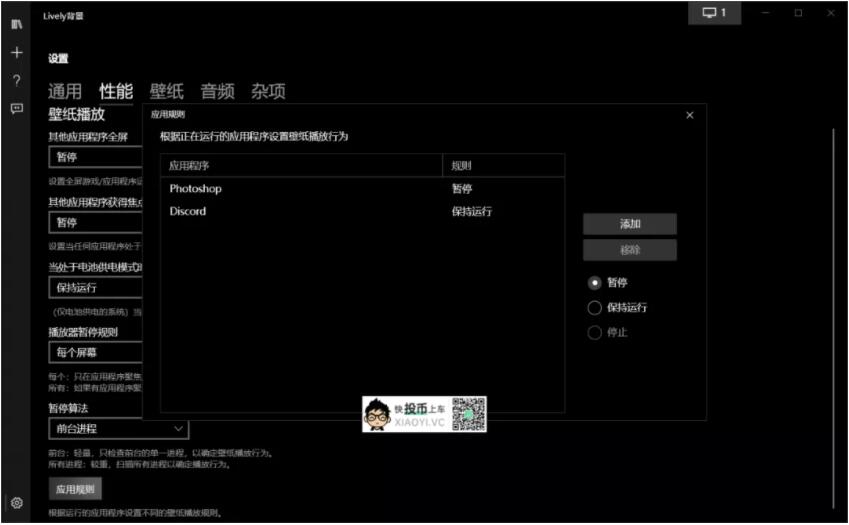Open help via the question mark icon
Viewport: 849px width, 525px height.
click(x=17, y=81)
